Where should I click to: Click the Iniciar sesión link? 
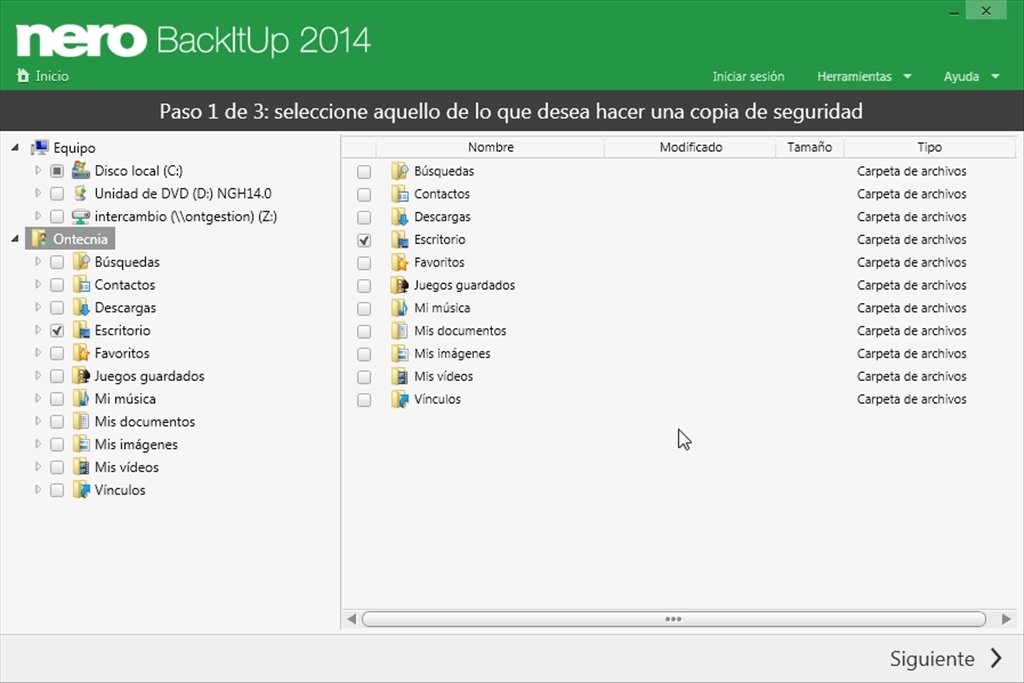pyautogui.click(x=748, y=76)
